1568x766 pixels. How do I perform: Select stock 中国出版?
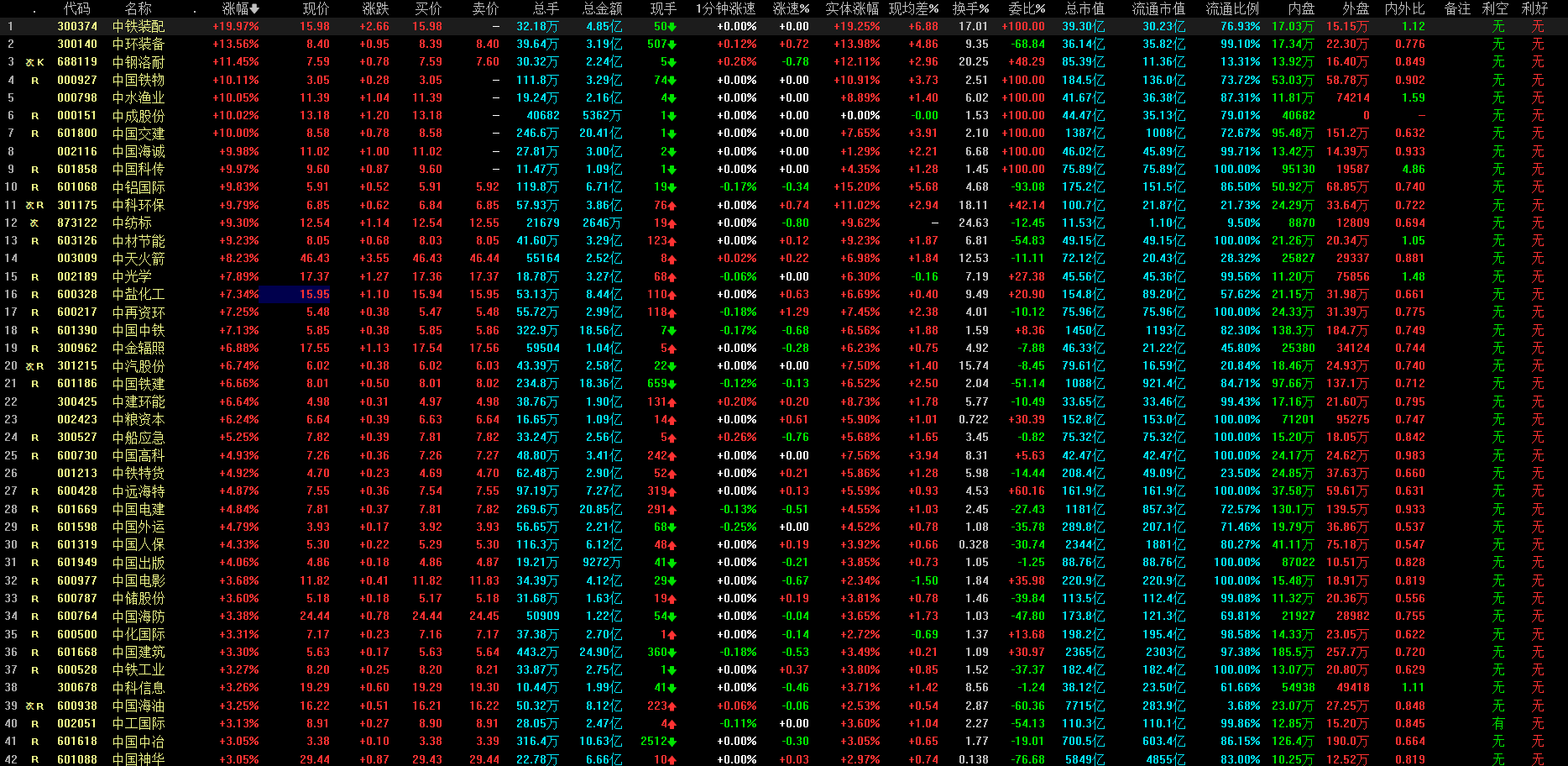pos(139,563)
